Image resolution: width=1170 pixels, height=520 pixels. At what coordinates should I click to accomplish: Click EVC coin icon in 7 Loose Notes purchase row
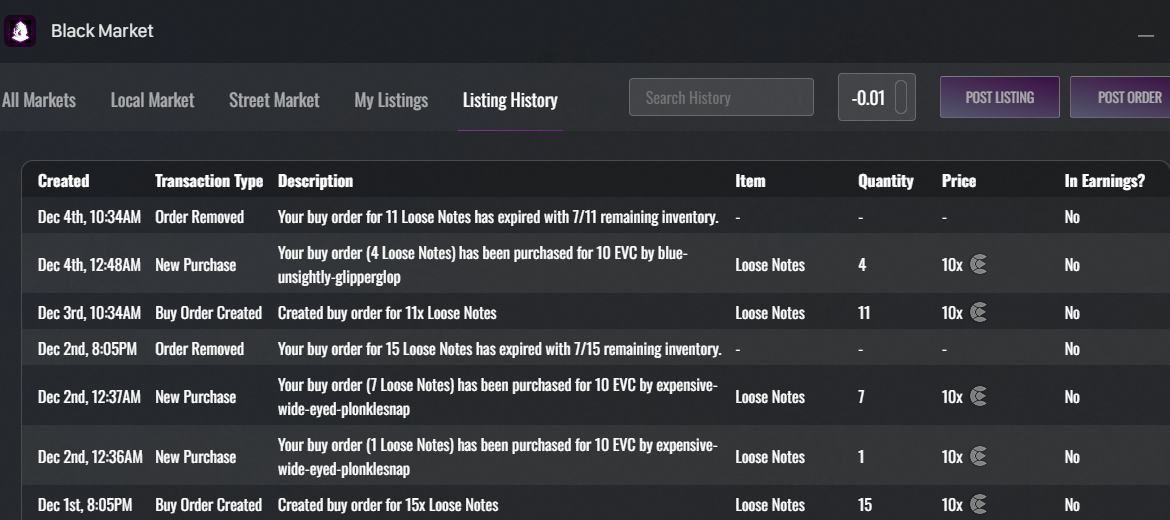pos(978,397)
